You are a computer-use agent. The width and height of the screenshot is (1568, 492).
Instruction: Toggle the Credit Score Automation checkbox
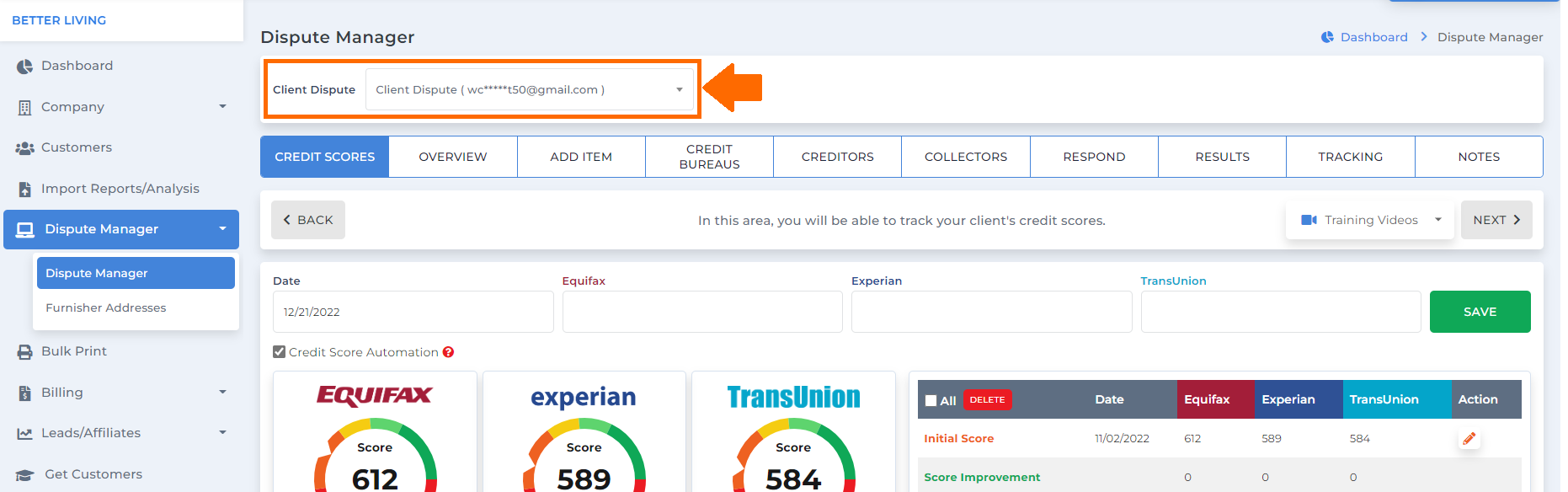coord(279,352)
